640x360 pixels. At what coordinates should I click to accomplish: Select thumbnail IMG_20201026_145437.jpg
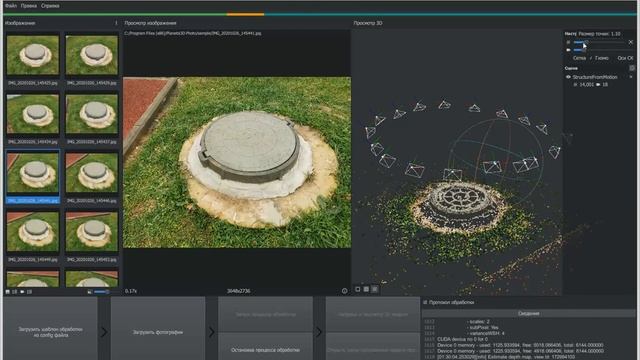pos(92,114)
